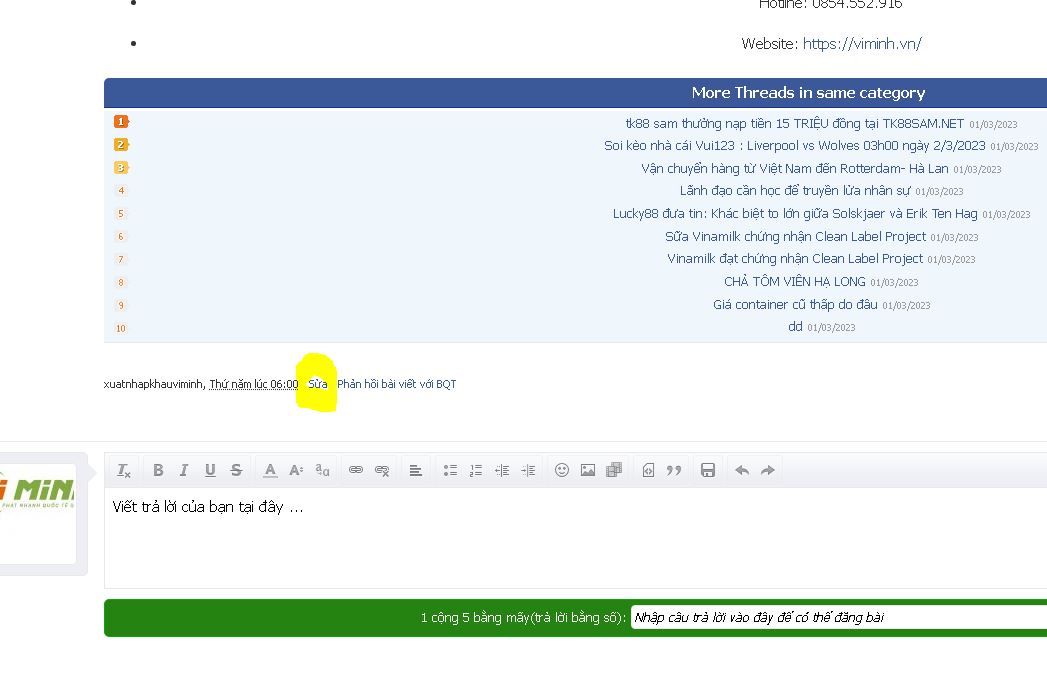Toggle bold formatting in reply editor
The height and width of the screenshot is (675, 1047).
click(158, 470)
